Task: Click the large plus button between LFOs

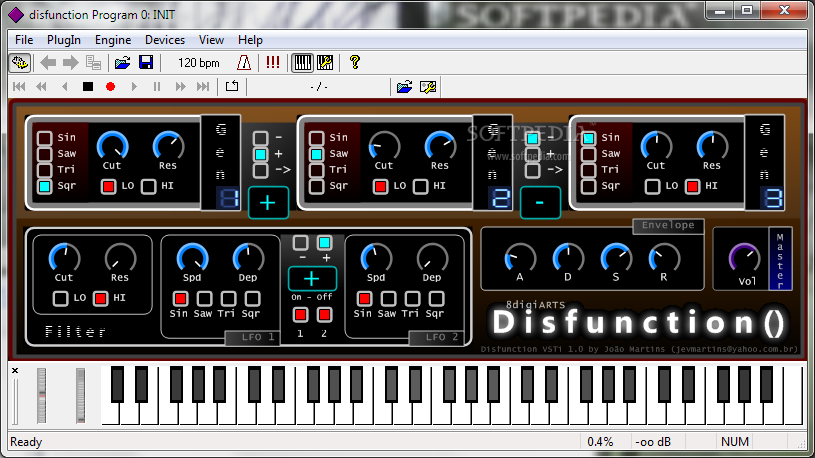Action: [x=312, y=279]
